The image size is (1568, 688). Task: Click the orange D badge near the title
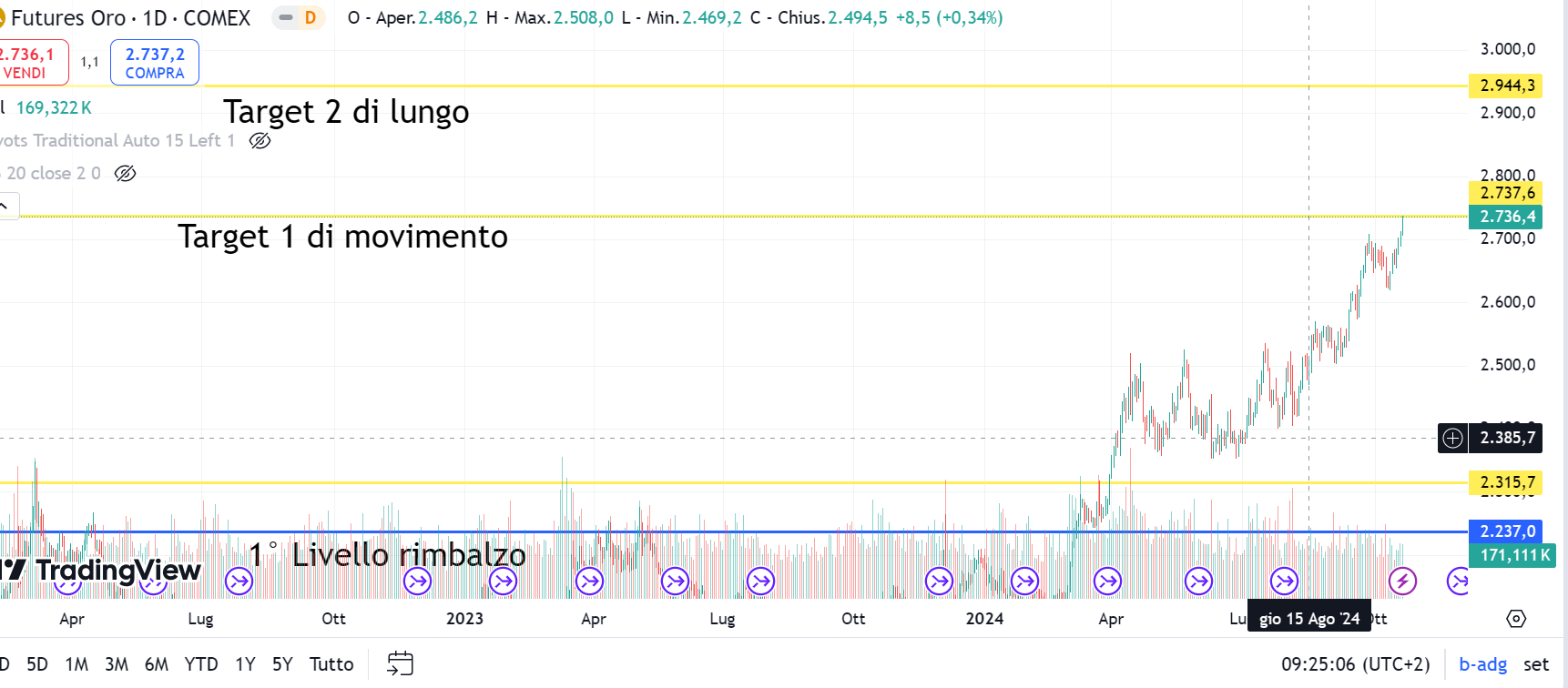[311, 18]
